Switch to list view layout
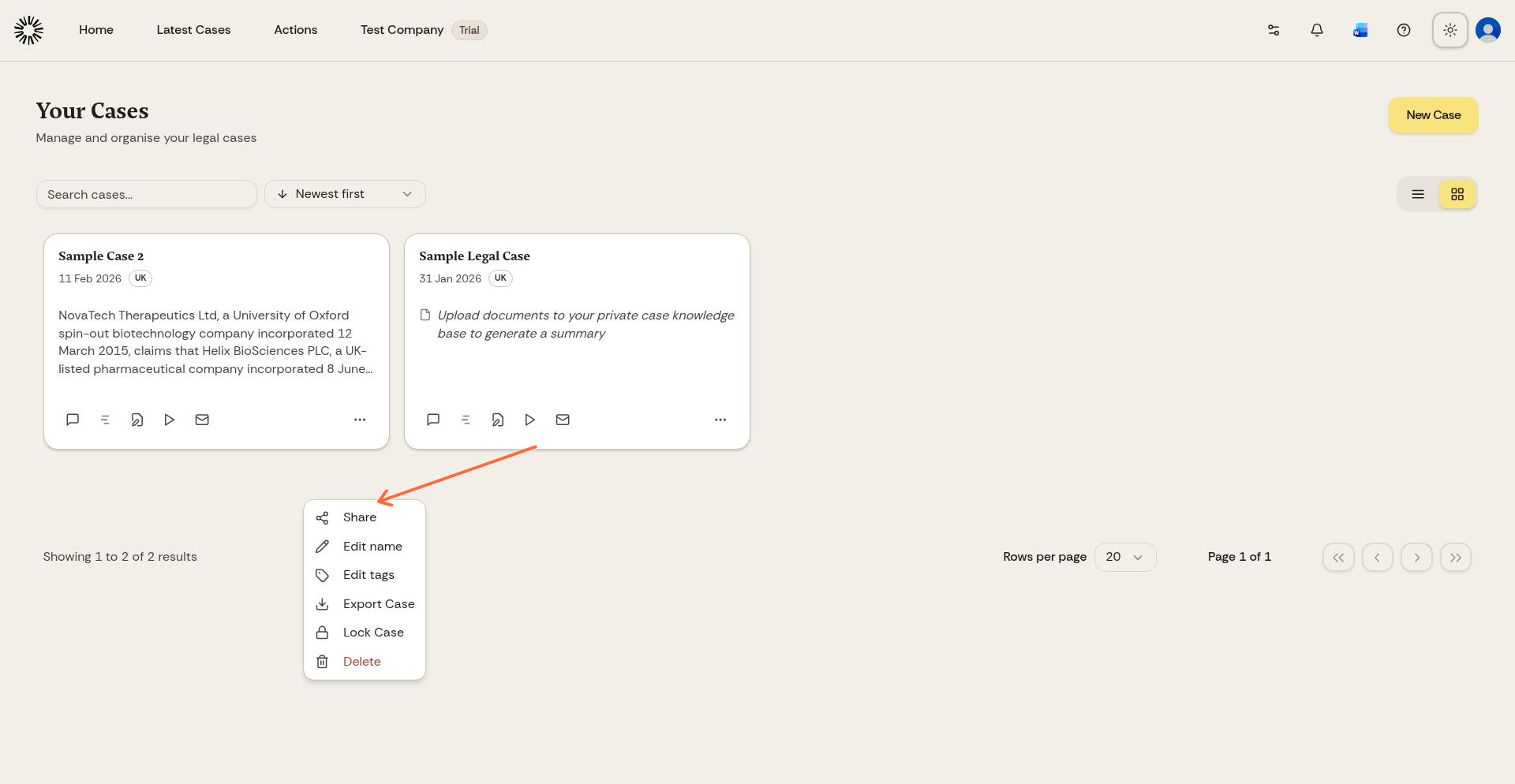This screenshot has height=784, width=1515. pyautogui.click(x=1418, y=194)
